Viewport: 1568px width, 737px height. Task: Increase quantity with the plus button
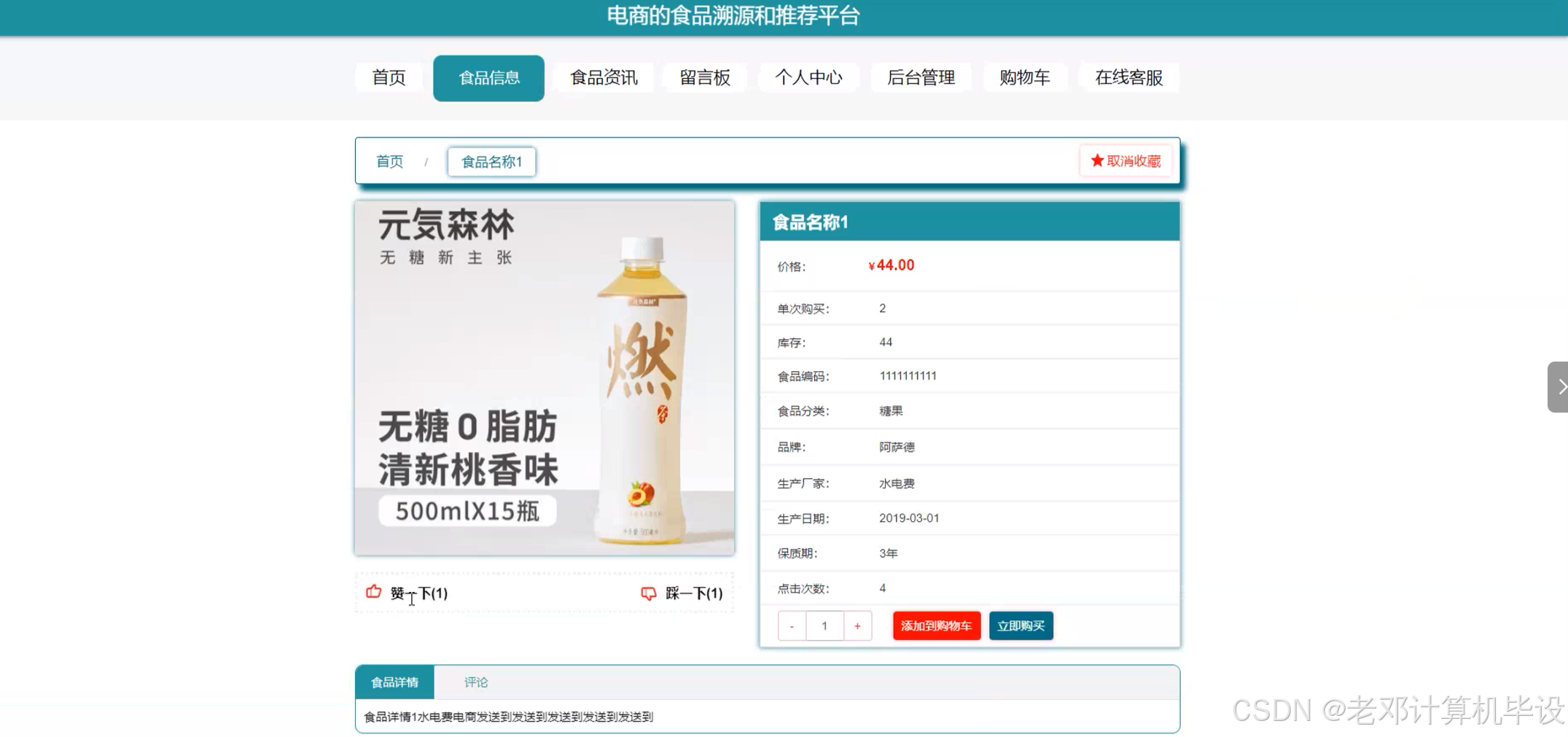857,625
